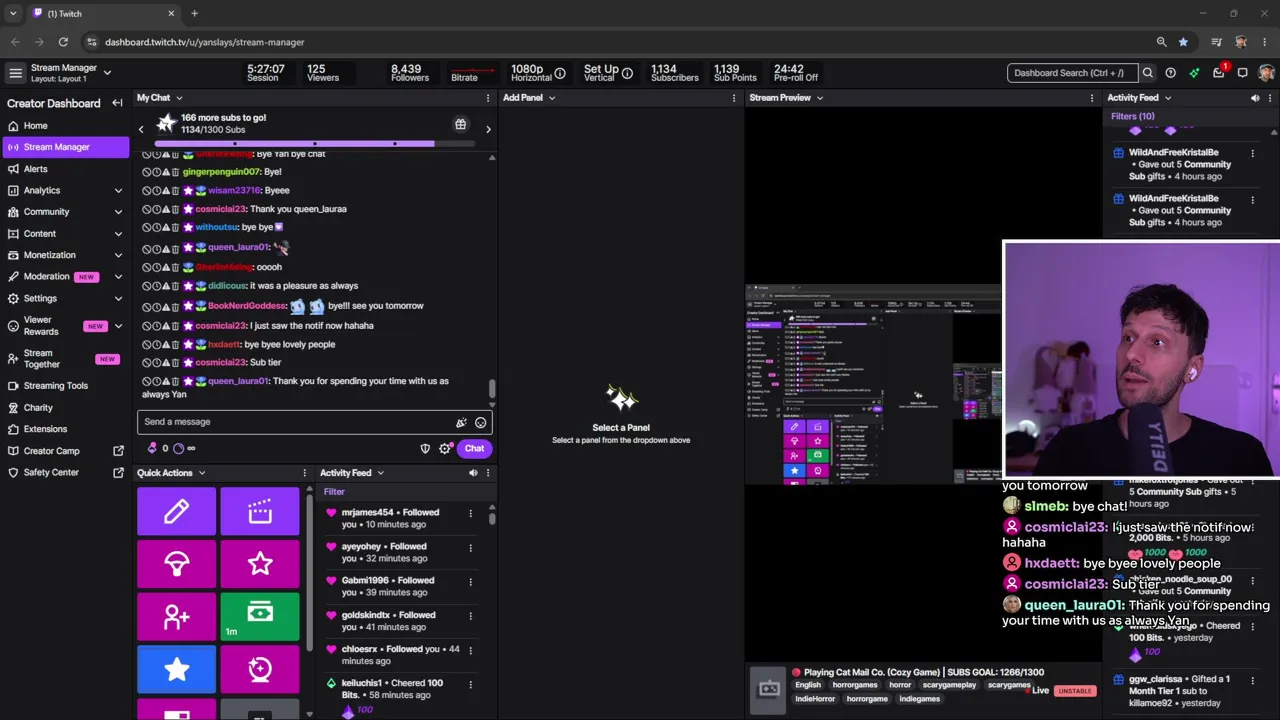
Task: Send the message with the Chat button
Action: click(474, 449)
